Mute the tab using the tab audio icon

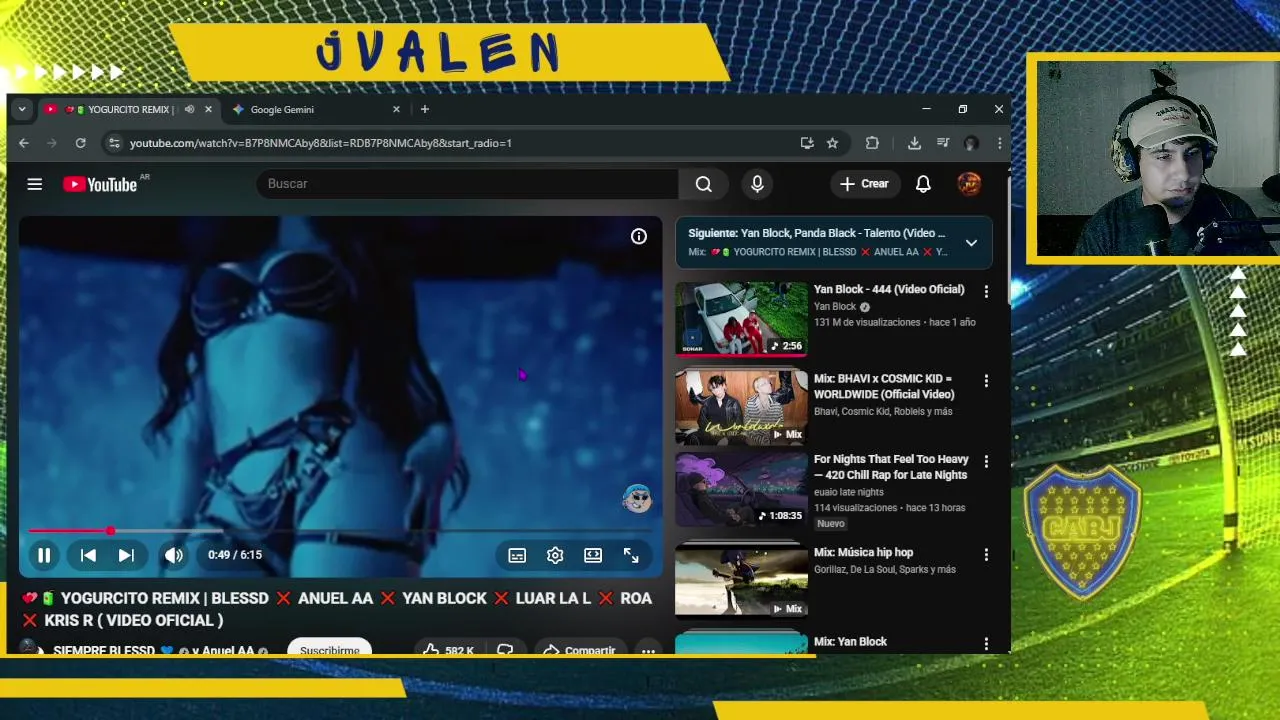pos(189,109)
